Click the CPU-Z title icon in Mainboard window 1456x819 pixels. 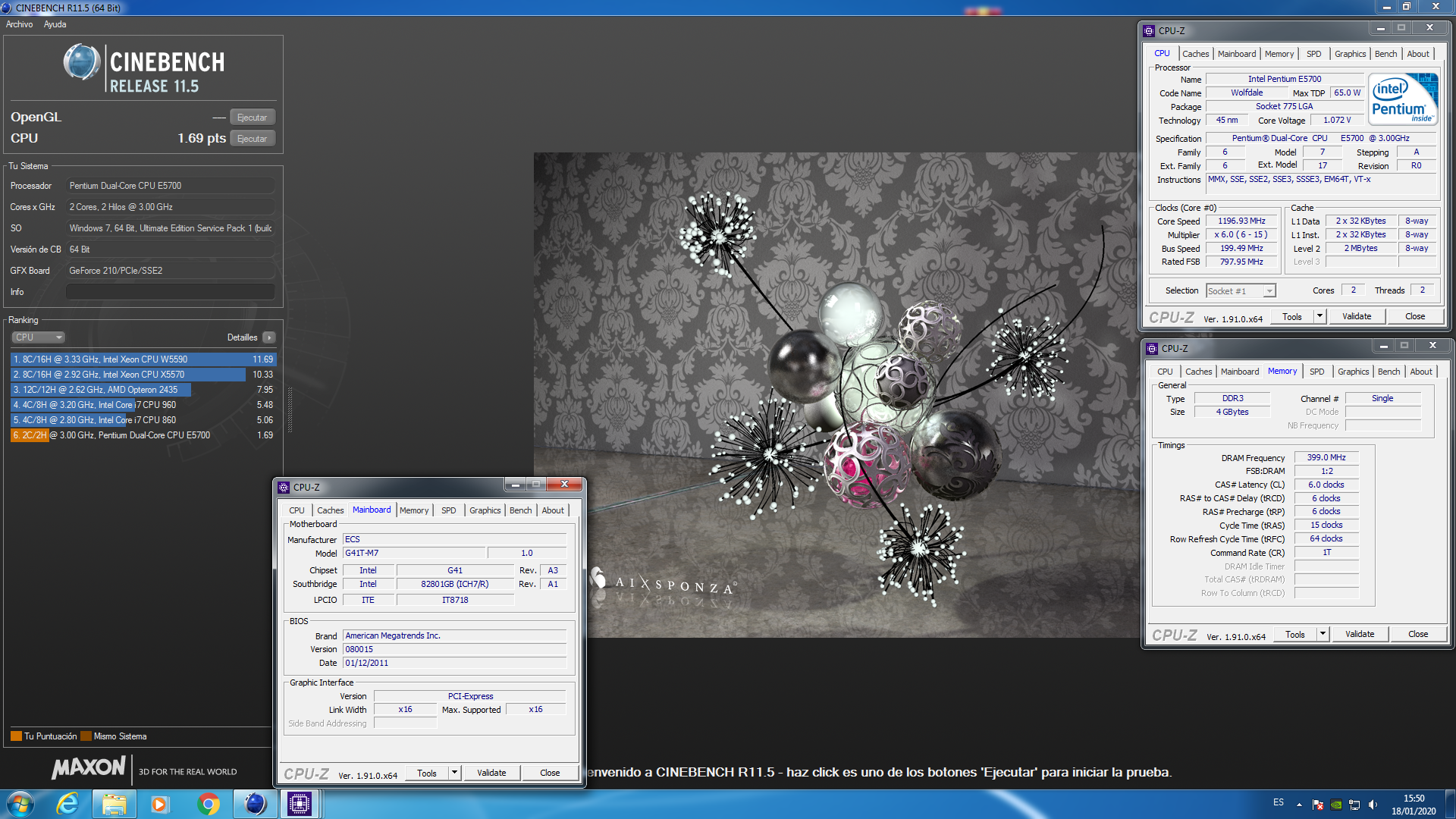(x=284, y=488)
